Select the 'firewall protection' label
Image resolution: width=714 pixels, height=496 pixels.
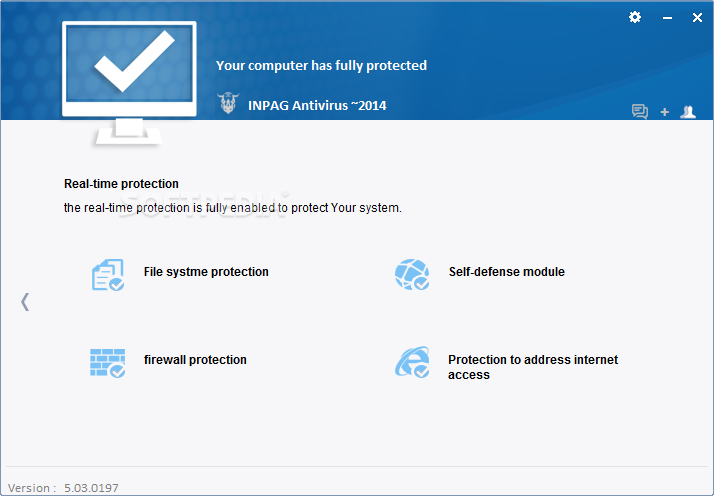point(195,360)
